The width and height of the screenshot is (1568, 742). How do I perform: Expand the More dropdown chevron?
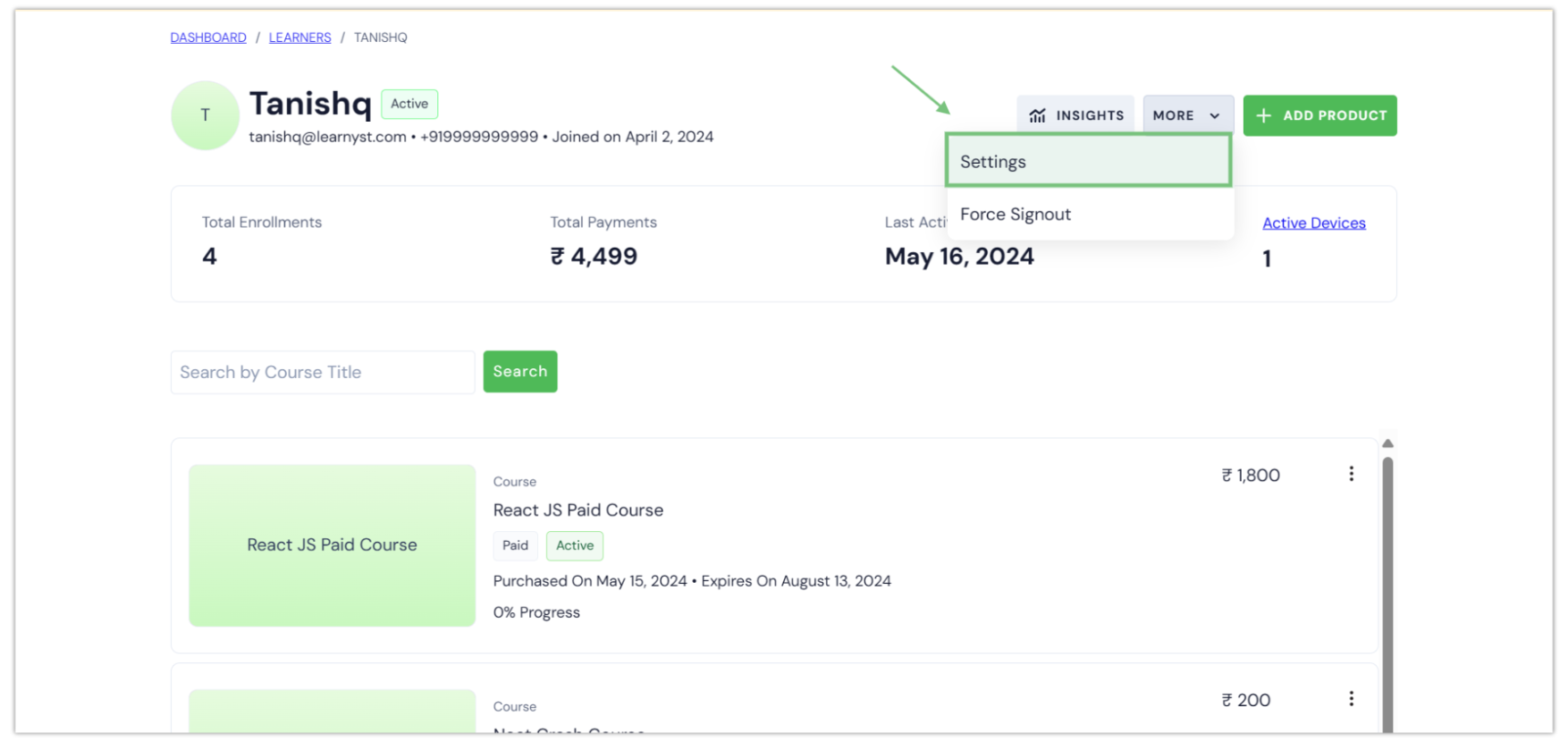coord(1215,115)
